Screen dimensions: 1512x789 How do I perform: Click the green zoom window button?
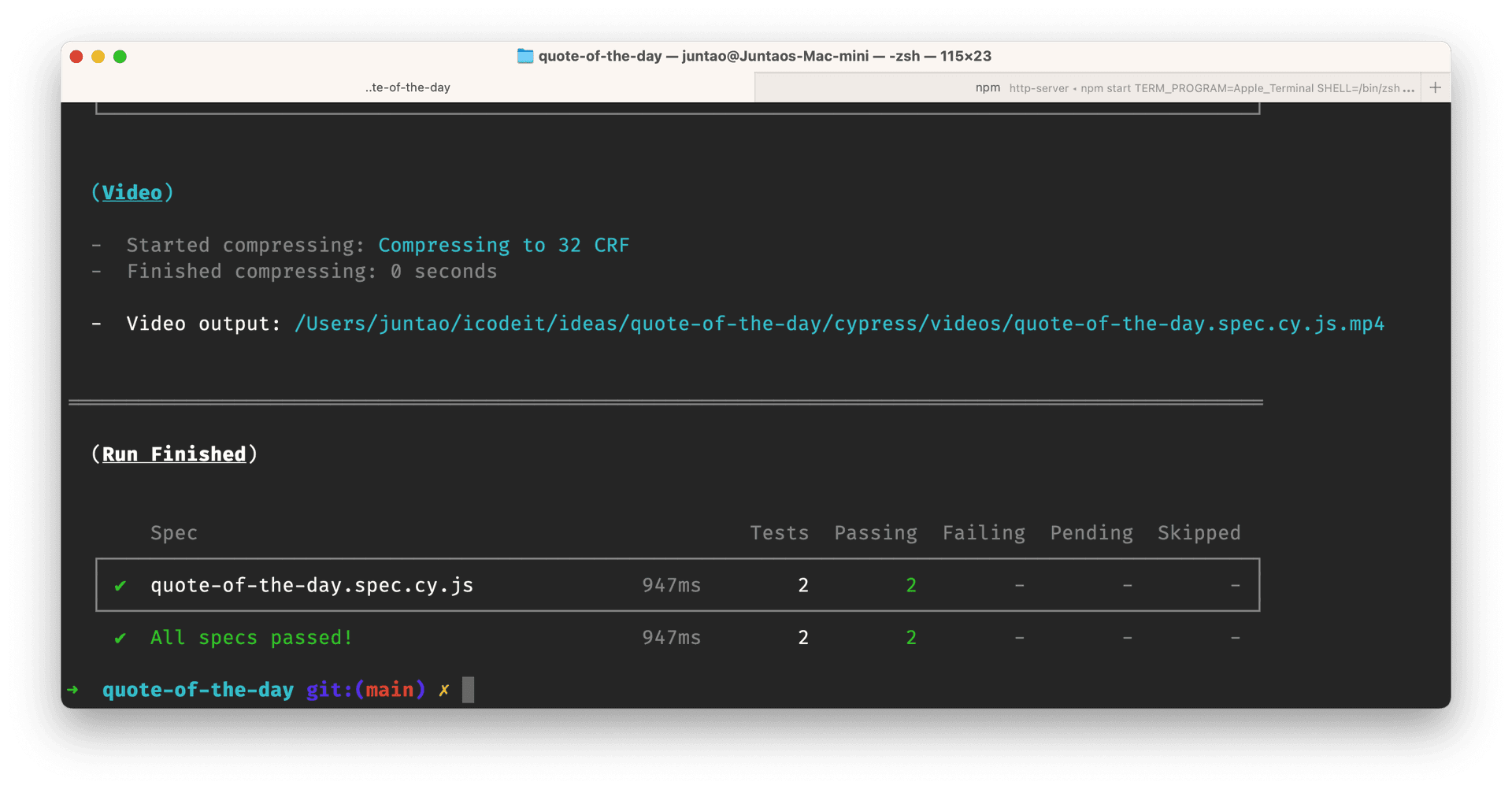pos(120,57)
